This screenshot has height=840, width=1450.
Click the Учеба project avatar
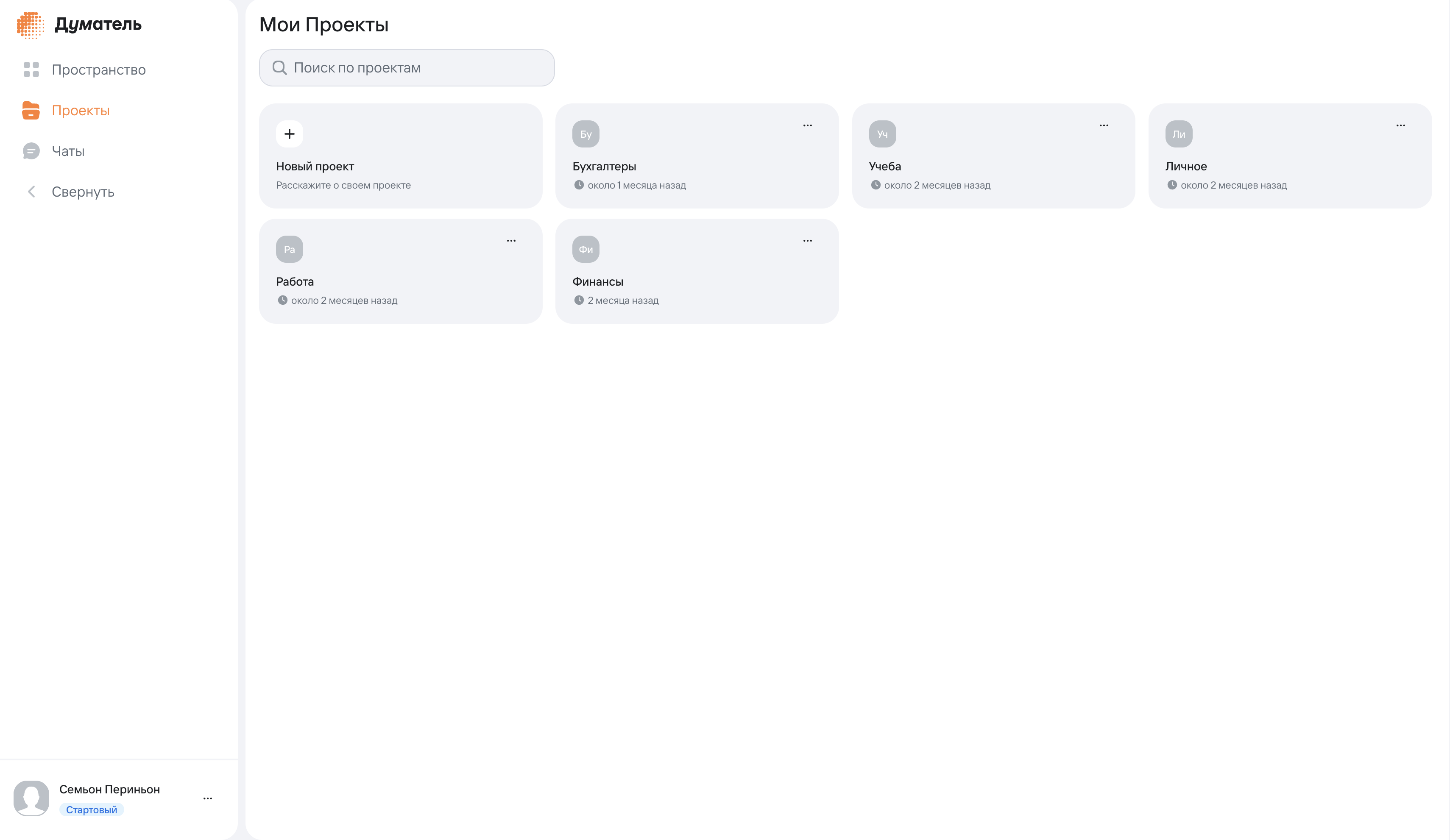pos(882,134)
